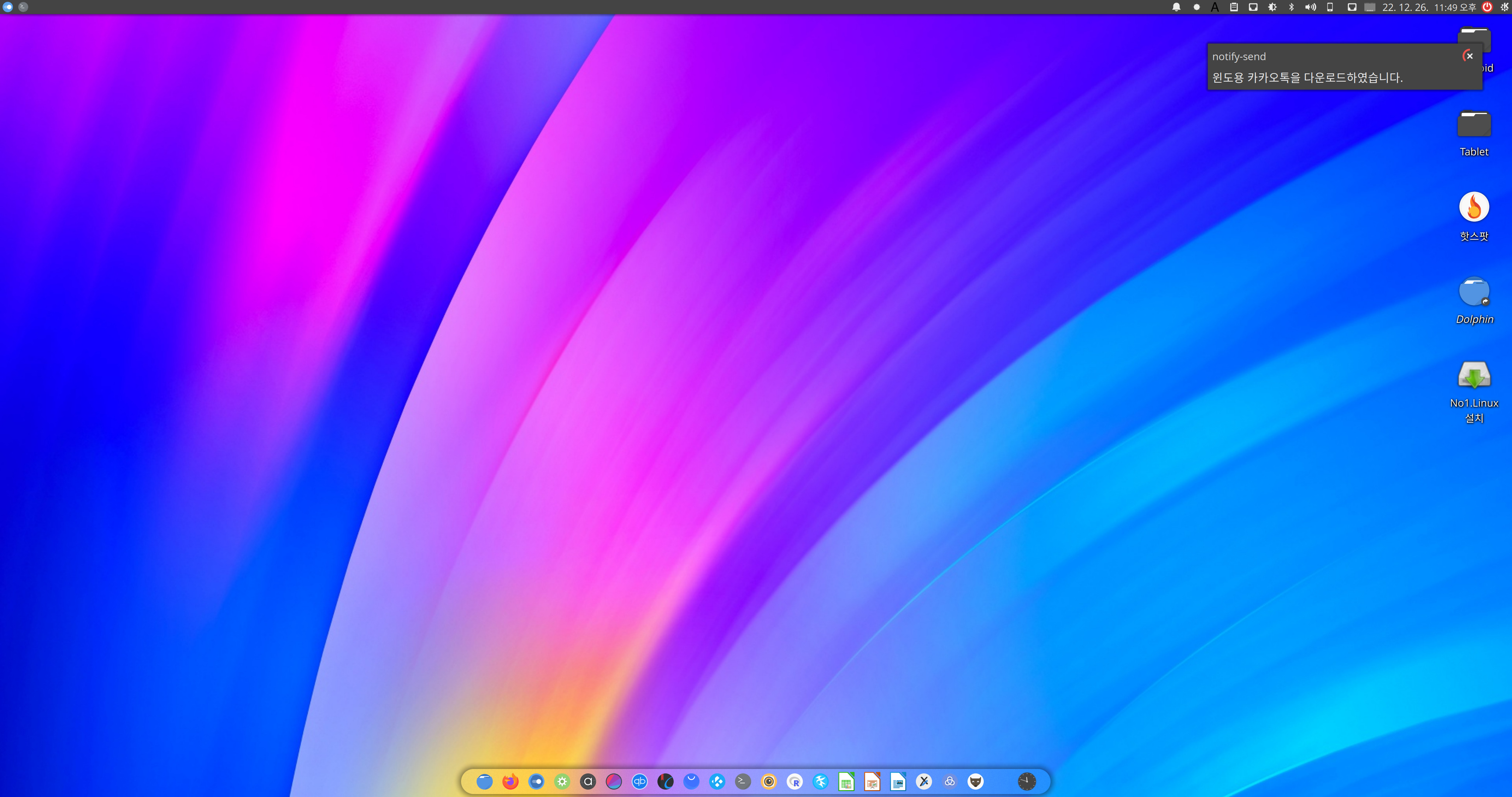Launch LibreOffice Calc from the dock
This screenshot has width=1512, height=797.
pyautogui.click(x=846, y=782)
